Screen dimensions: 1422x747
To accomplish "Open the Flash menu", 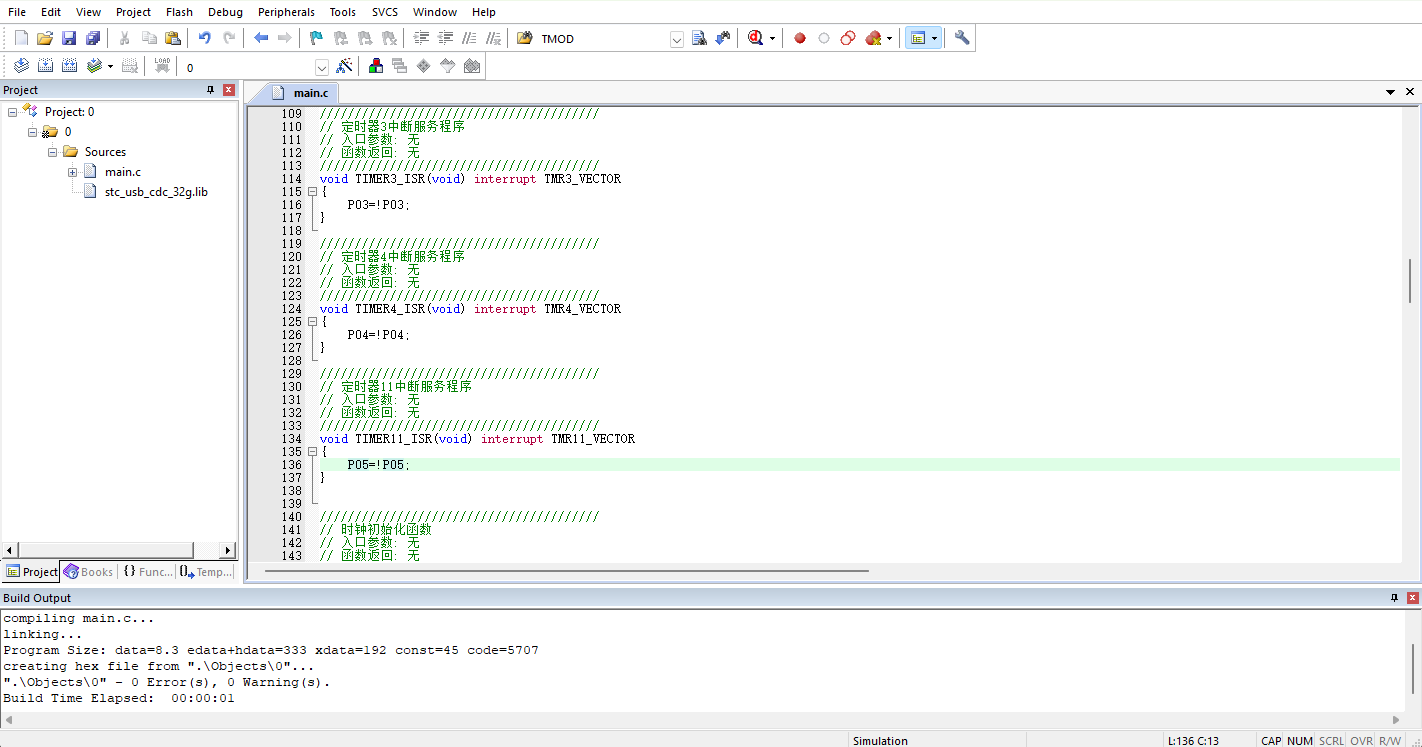I will click(179, 12).
